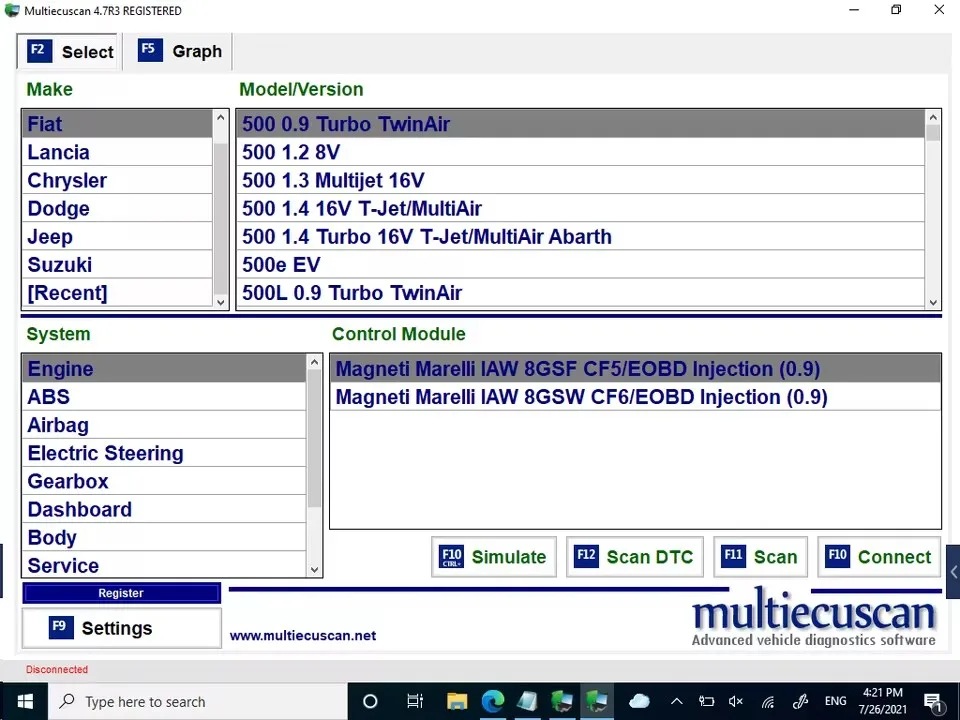Expand hidden icons in the system tray
This screenshot has width=960, height=720.
pyautogui.click(x=677, y=701)
